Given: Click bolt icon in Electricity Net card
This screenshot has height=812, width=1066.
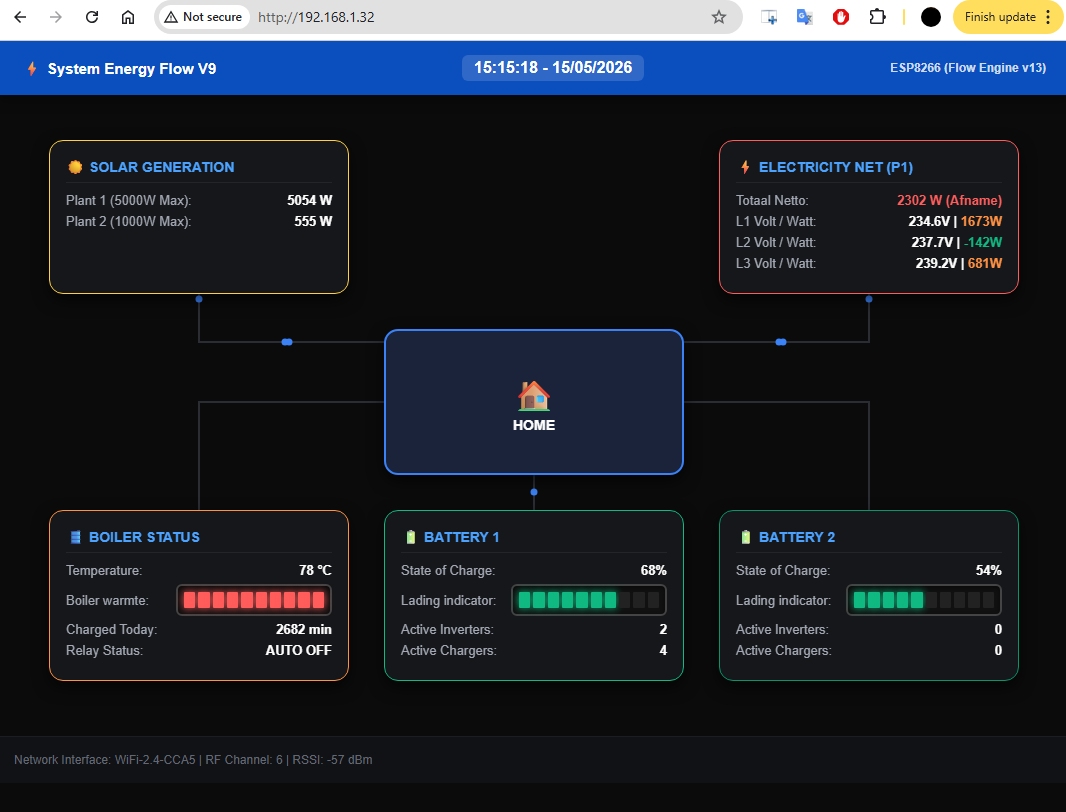Looking at the screenshot, I should coord(745,167).
